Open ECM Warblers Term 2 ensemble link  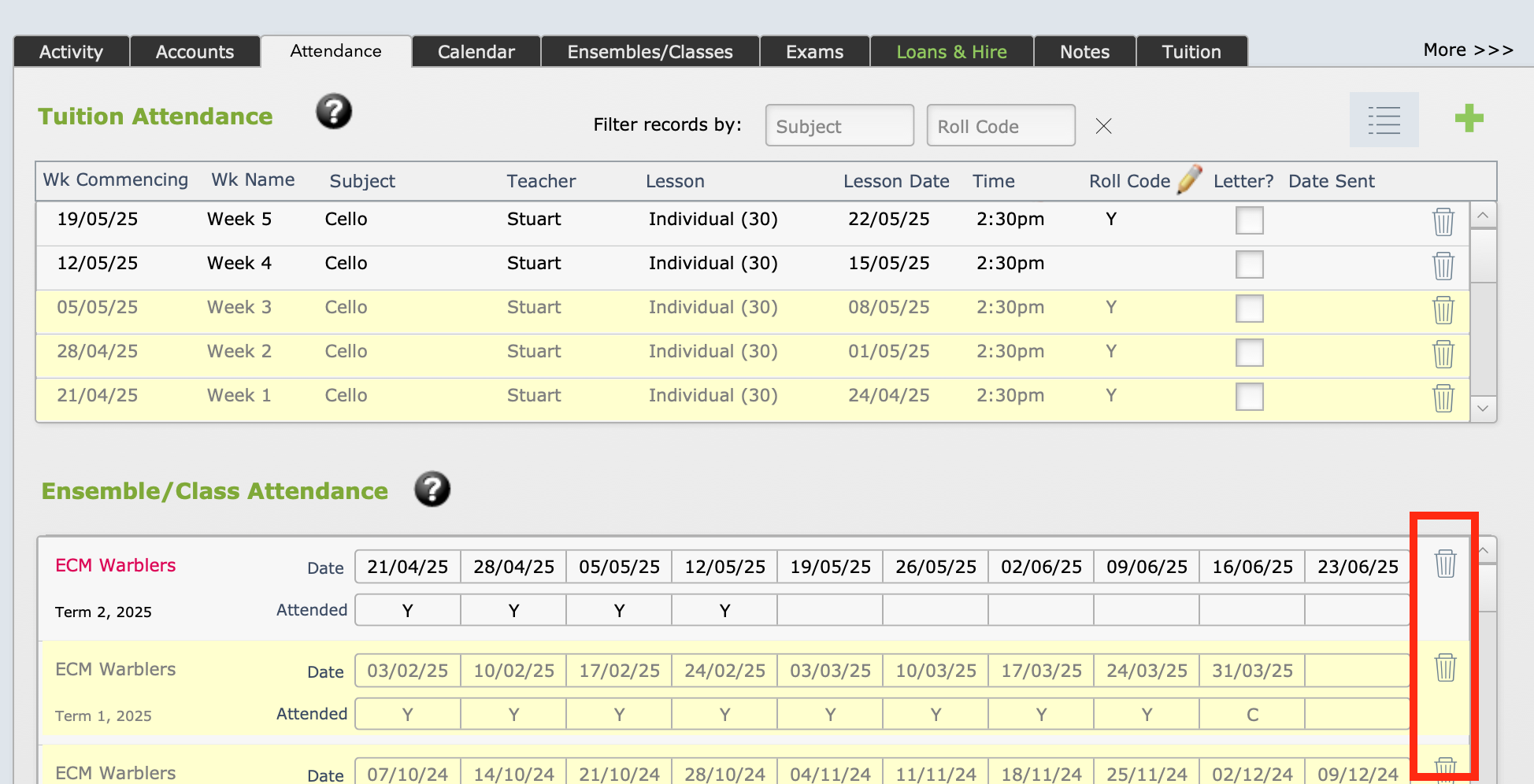[x=116, y=565]
